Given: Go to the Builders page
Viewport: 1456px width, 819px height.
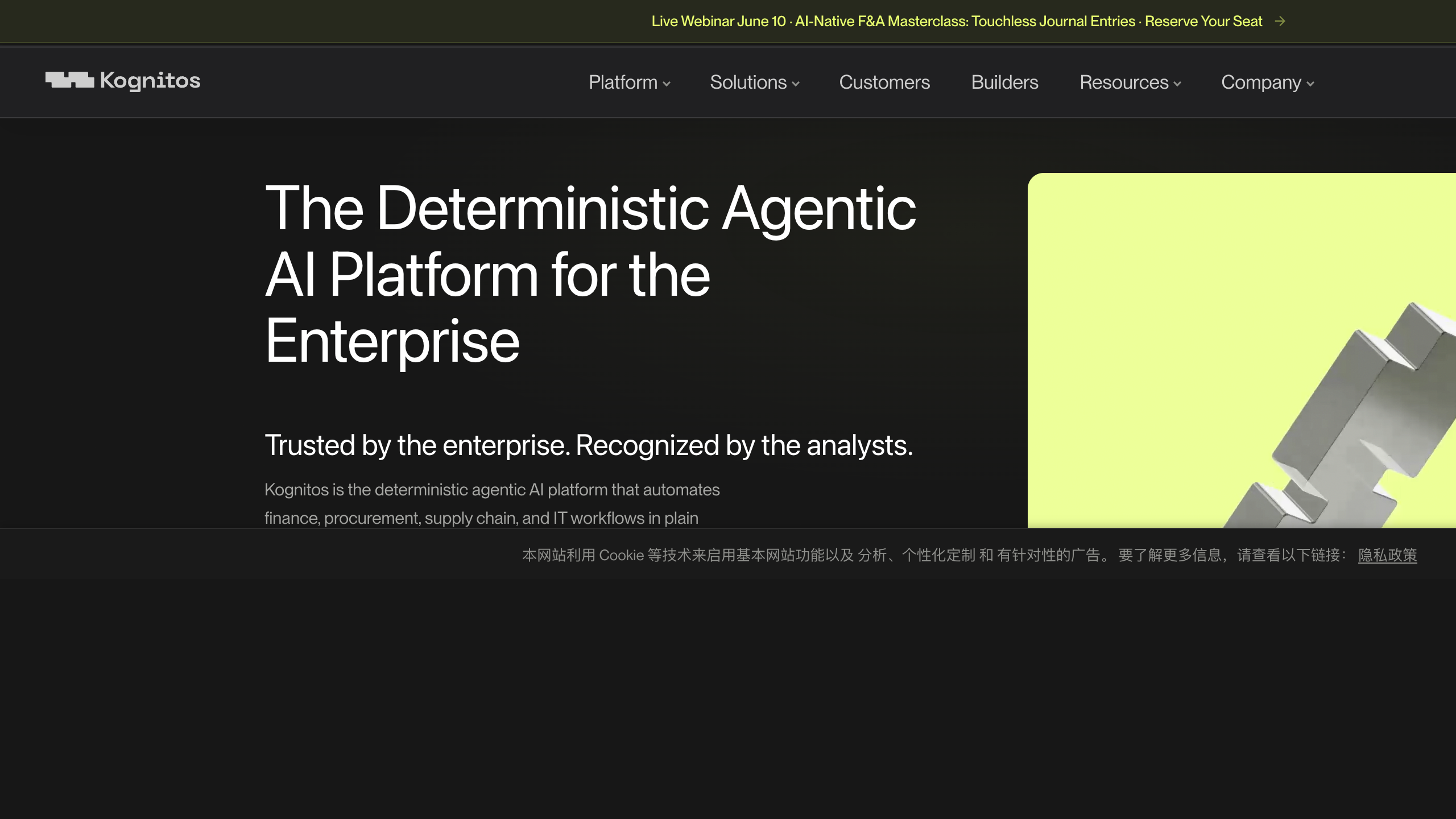Looking at the screenshot, I should tap(1004, 82).
